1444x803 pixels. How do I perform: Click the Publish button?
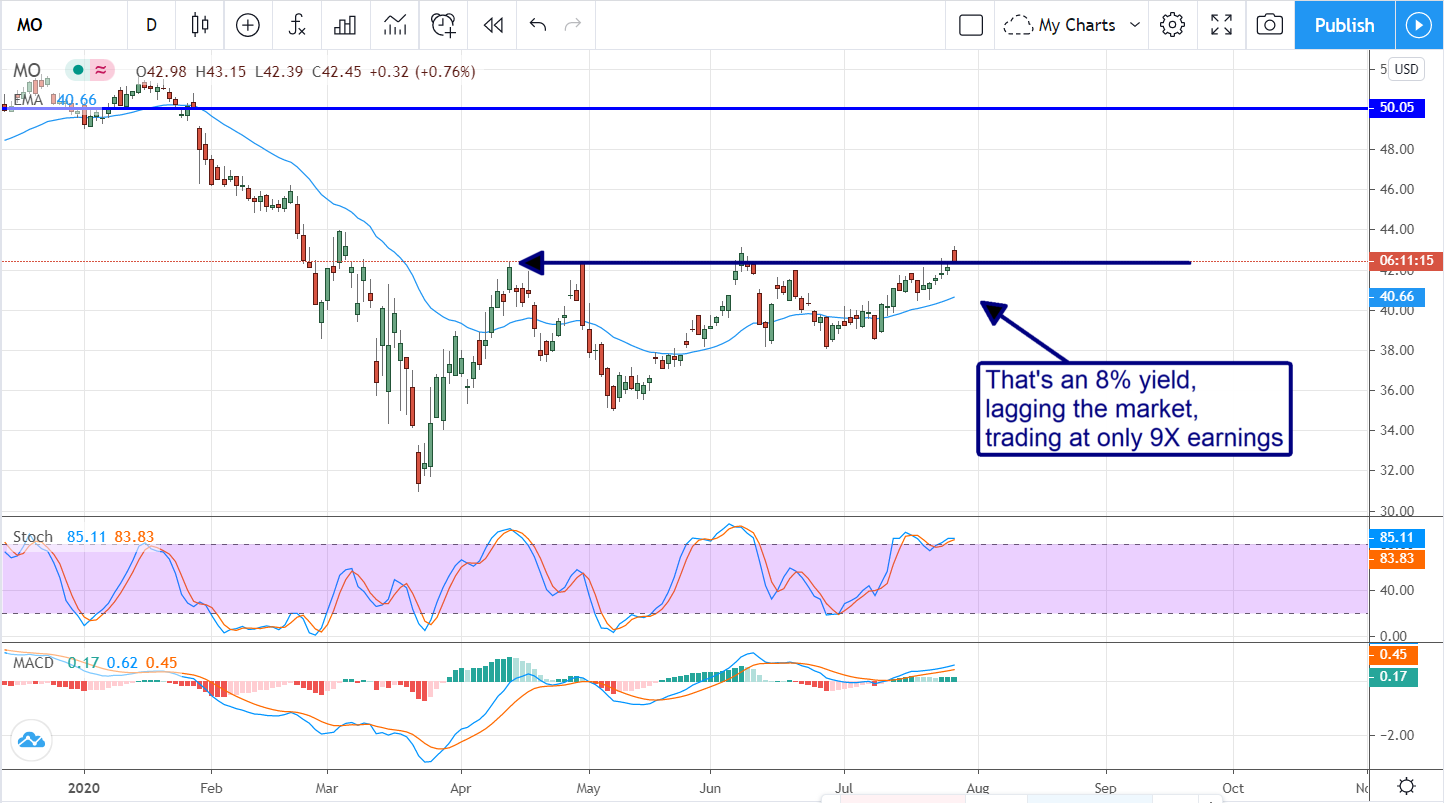coord(1343,25)
